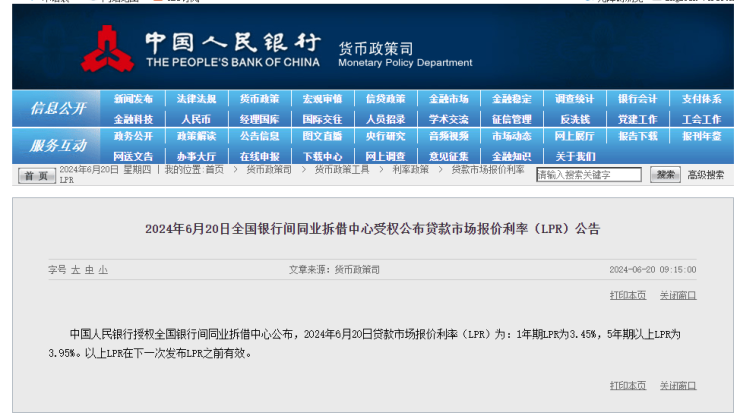
Task: Click the People's Bank of China red logo
Action: (x=107, y=50)
